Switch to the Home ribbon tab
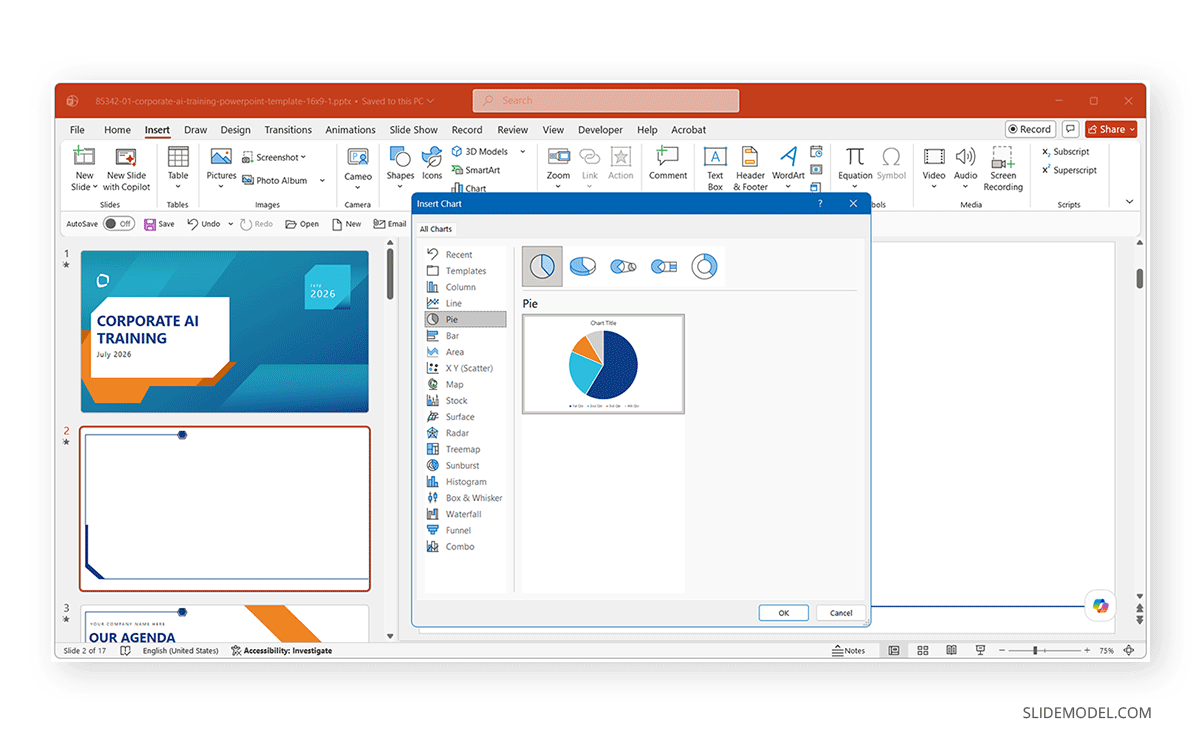 tap(117, 130)
